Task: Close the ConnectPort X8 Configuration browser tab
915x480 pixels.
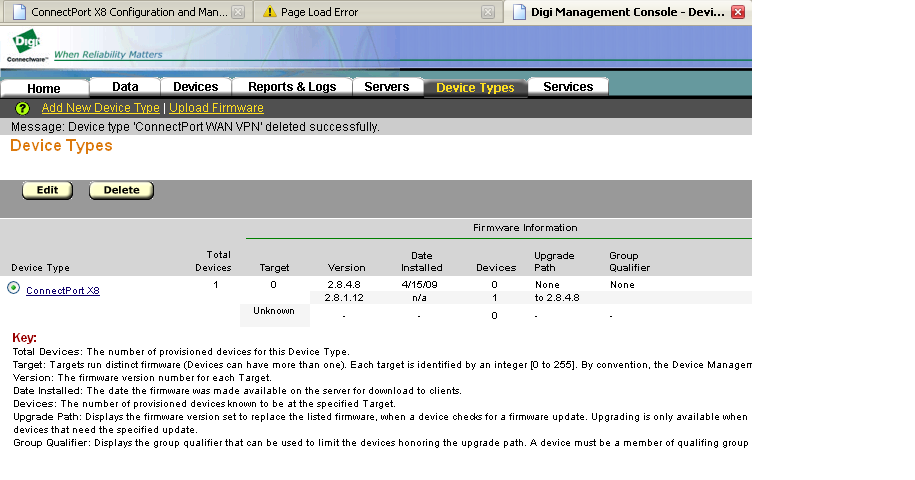Action: (238, 13)
